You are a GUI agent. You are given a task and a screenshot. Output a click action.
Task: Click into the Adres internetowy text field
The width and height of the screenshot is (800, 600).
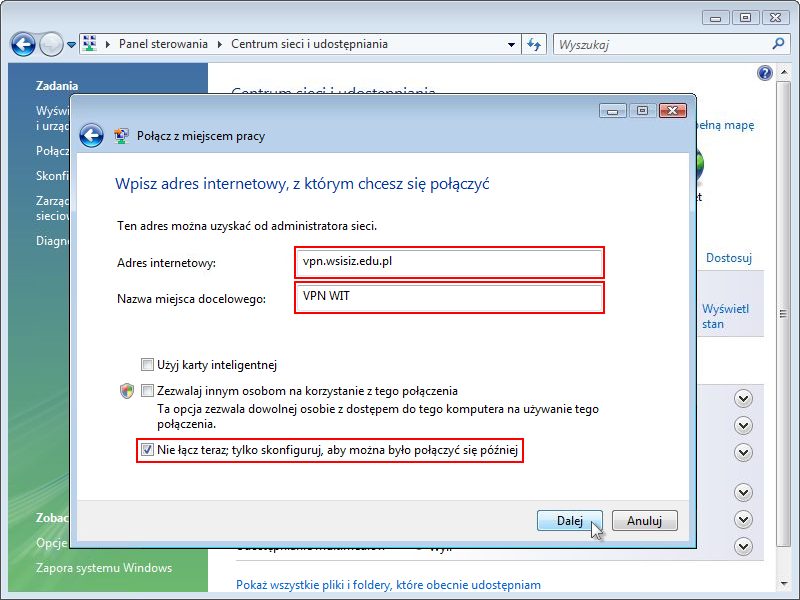pos(450,262)
